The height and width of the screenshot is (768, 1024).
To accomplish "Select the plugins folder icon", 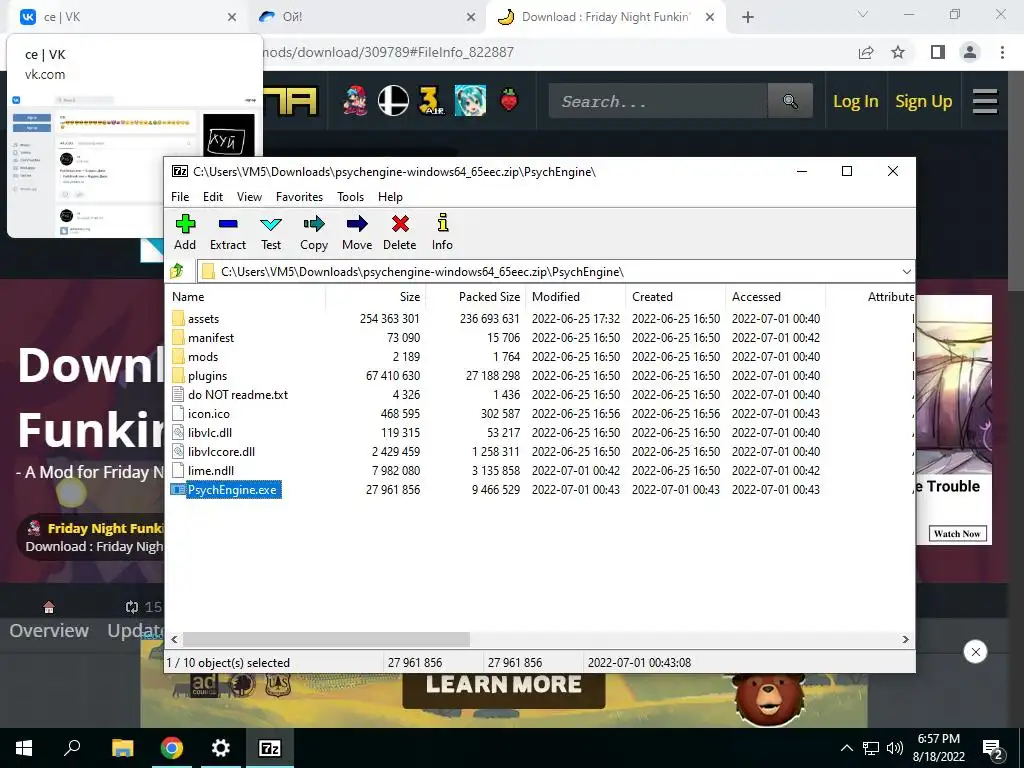I will [x=178, y=376].
